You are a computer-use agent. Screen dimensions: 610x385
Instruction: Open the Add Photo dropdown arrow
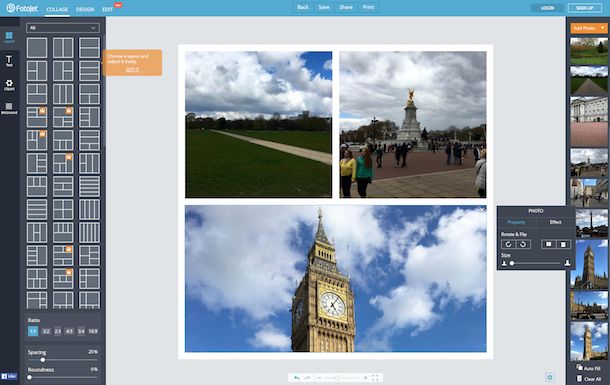603,28
